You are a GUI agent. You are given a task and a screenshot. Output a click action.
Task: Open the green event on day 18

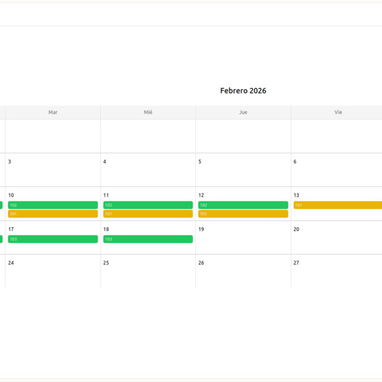coord(148,239)
